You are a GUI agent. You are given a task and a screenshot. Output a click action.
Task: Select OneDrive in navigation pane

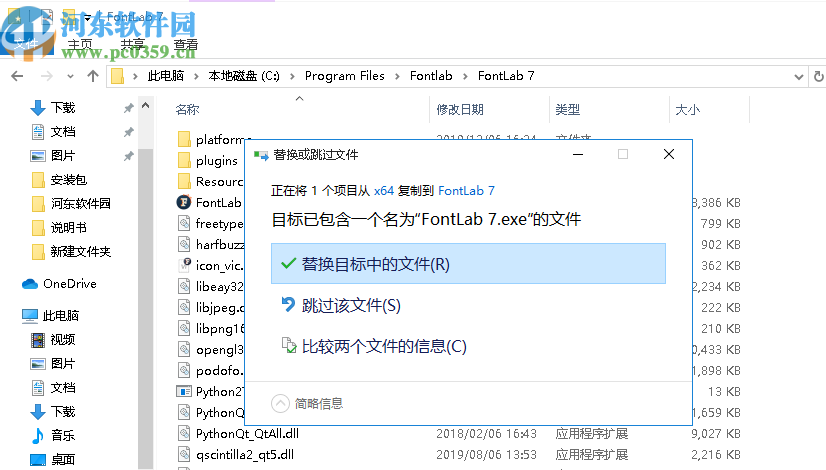point(70,284)
